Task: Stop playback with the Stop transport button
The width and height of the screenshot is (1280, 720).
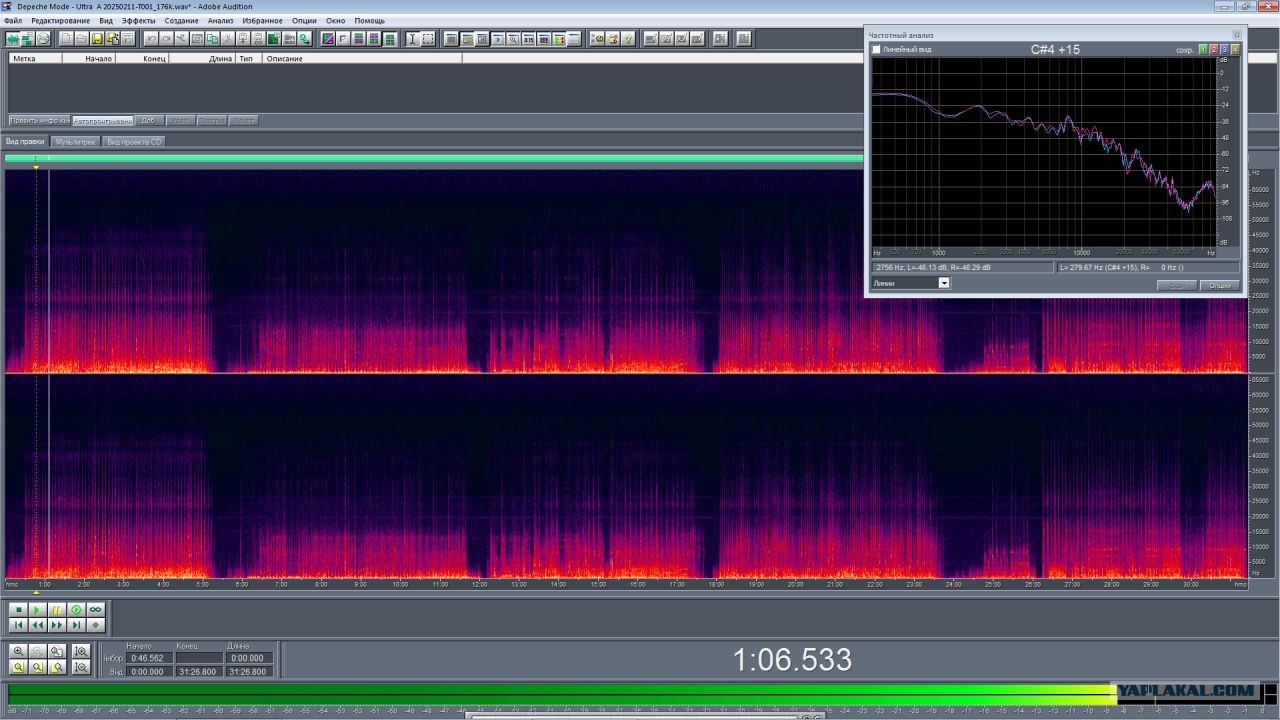Action: pyautogui.click(x=17, y=609)
